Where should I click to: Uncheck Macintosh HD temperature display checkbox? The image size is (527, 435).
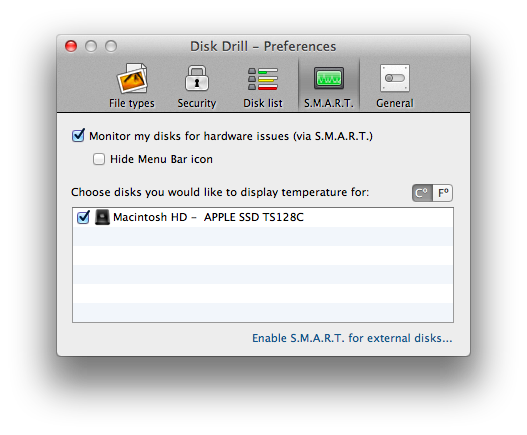(83, 217)
